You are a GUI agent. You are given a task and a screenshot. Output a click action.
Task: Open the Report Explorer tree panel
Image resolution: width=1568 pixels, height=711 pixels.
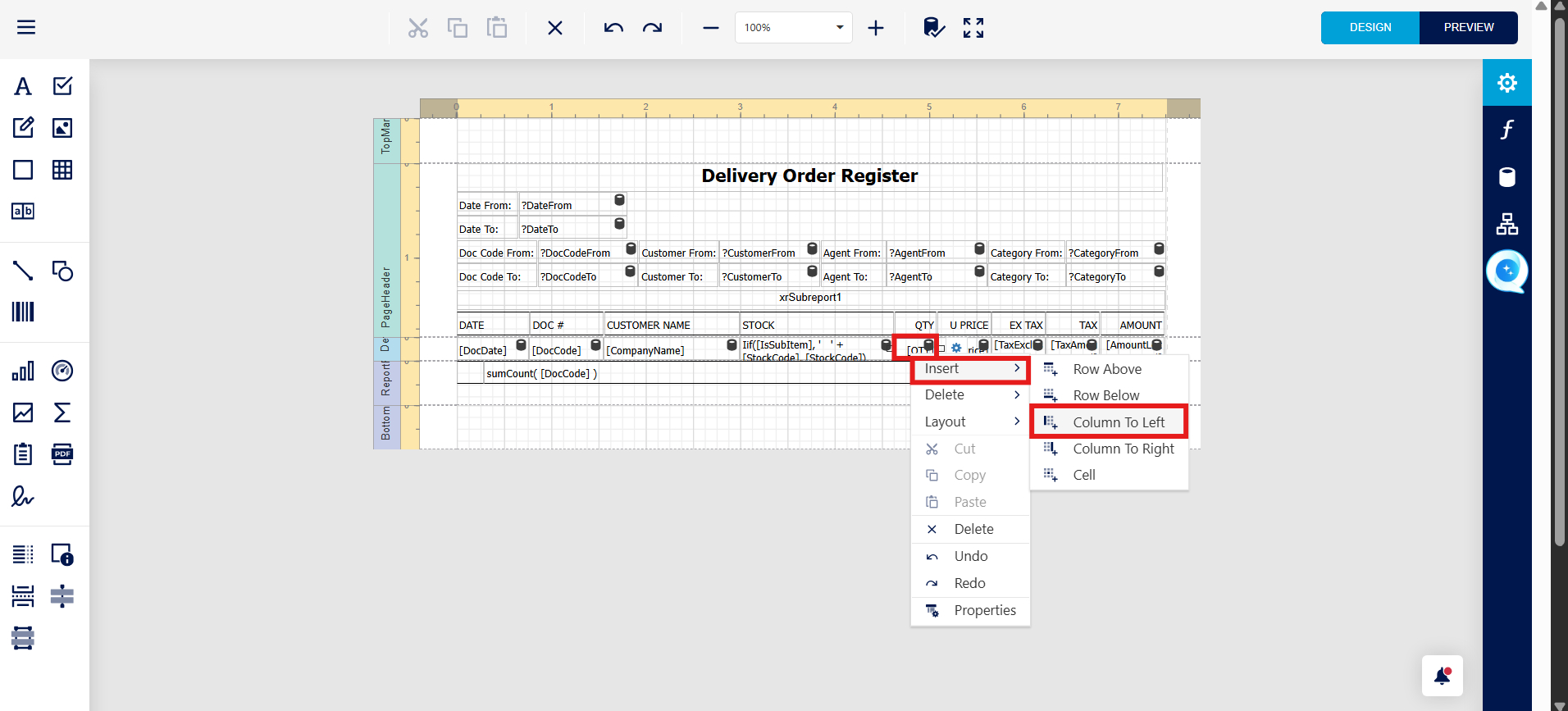coord(1506,224)
